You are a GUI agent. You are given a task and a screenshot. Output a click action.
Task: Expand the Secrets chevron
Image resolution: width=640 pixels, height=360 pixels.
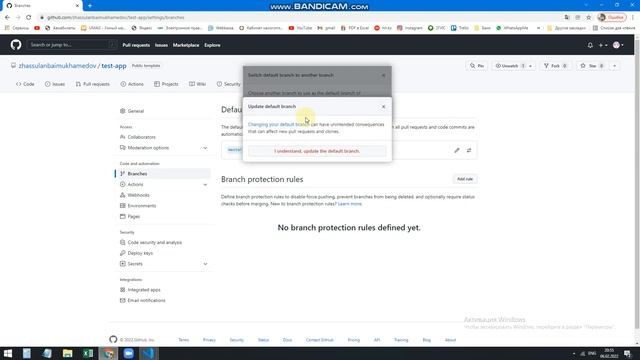click(205, 264)
